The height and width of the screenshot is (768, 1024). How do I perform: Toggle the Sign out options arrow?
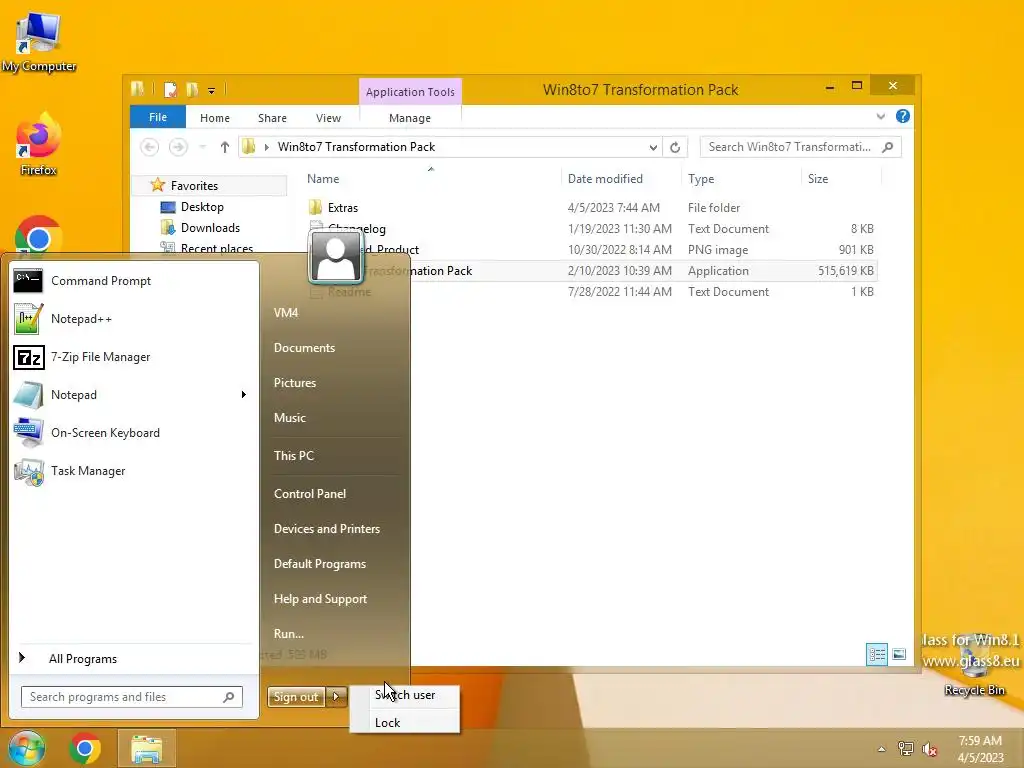(x=336, y=697)
